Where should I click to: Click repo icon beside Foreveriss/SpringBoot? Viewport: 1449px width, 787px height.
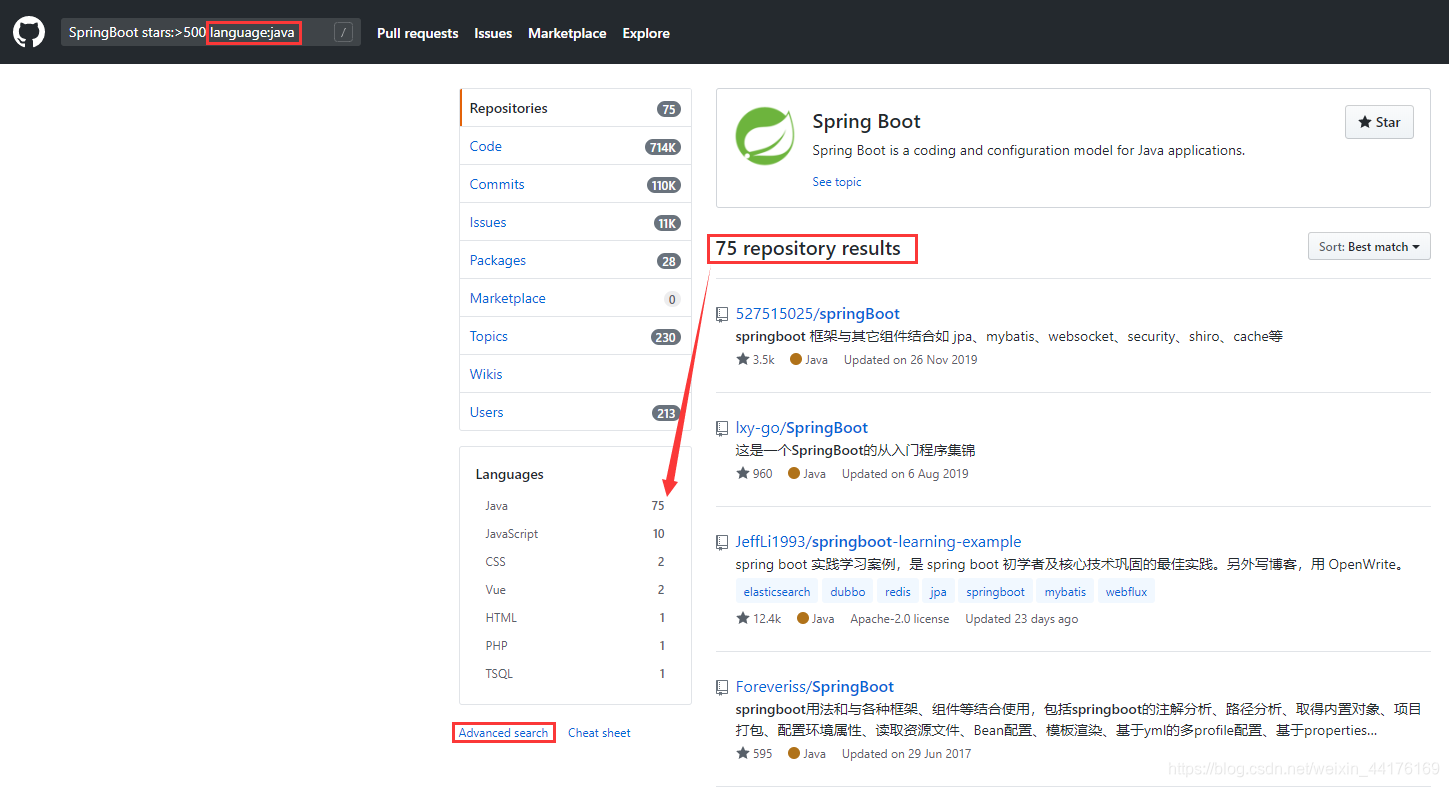coord(722,687)
